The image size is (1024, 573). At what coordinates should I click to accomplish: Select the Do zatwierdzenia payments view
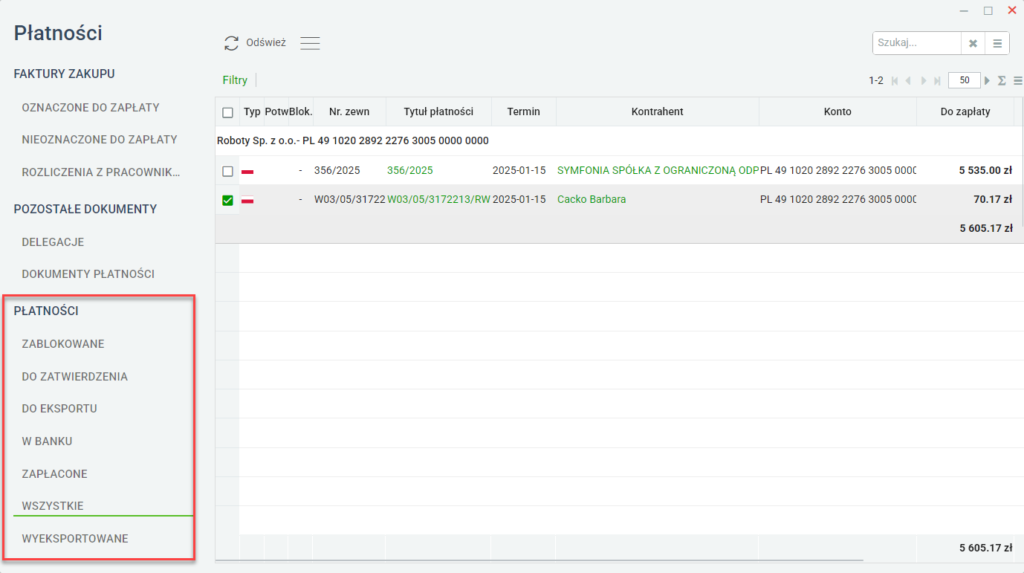pos(74,376)
